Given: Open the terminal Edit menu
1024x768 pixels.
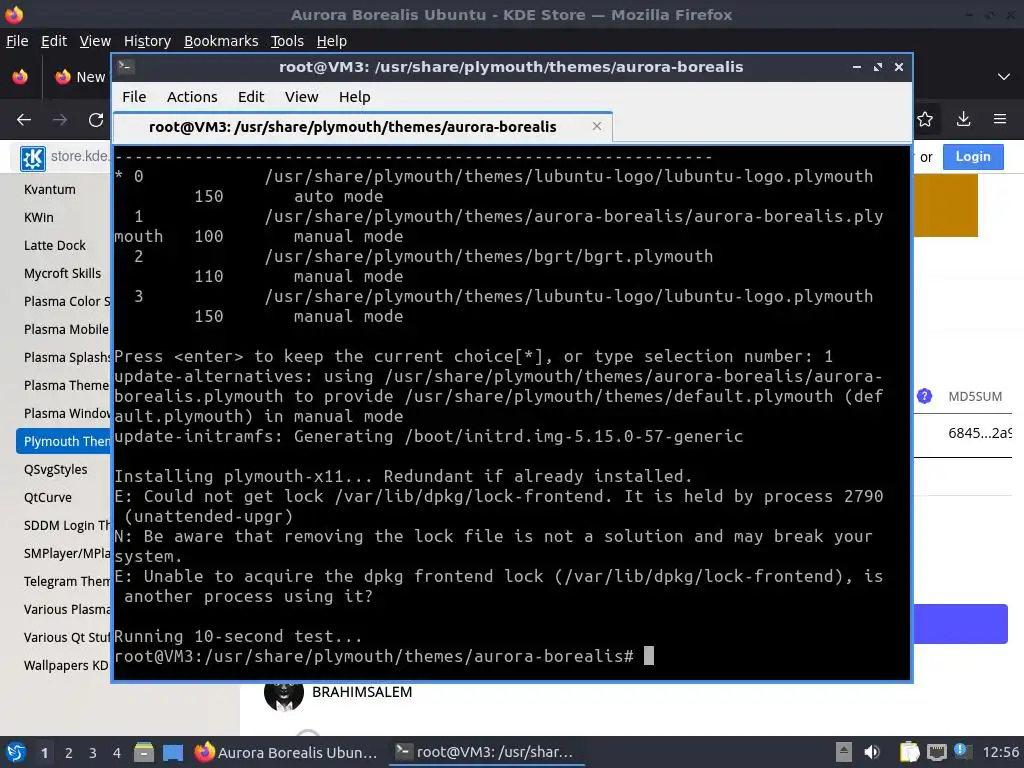Looking at the screenshot, I should (251, 97).
